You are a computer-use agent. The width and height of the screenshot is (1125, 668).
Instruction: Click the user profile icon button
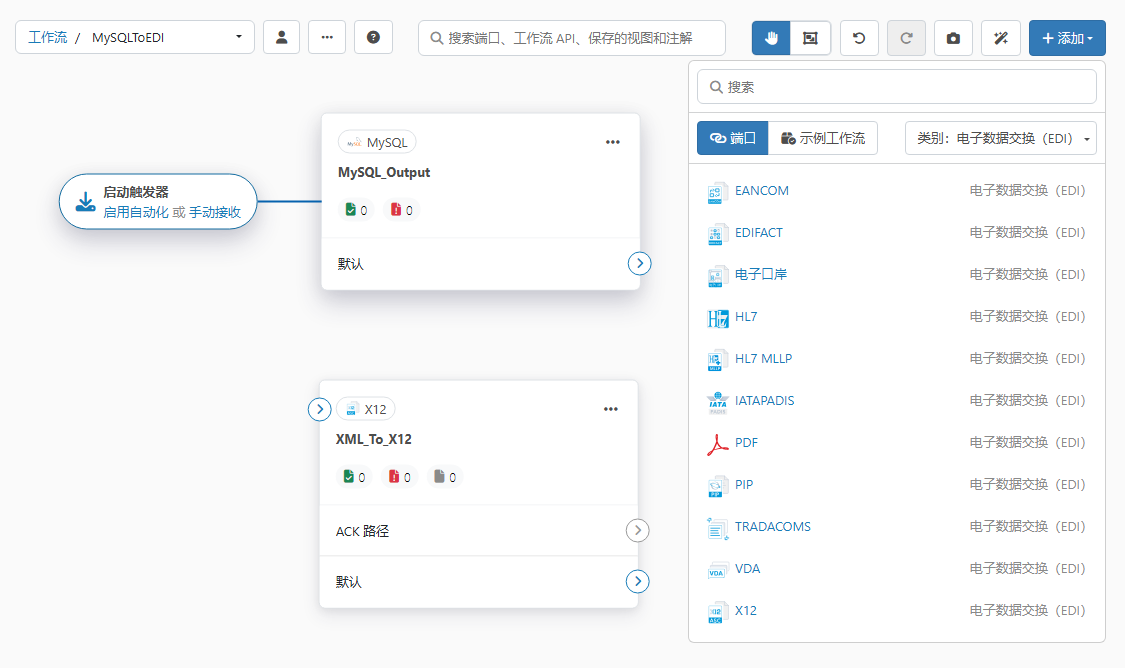point(281,38)
